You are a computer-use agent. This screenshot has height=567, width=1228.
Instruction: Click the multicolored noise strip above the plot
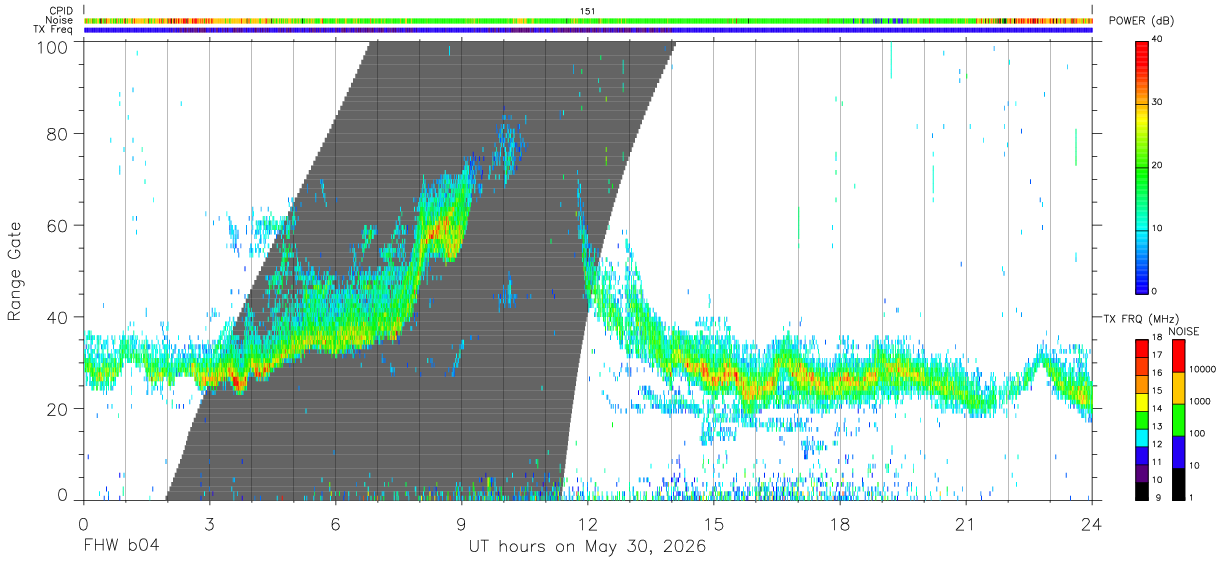tap(588, 20)
